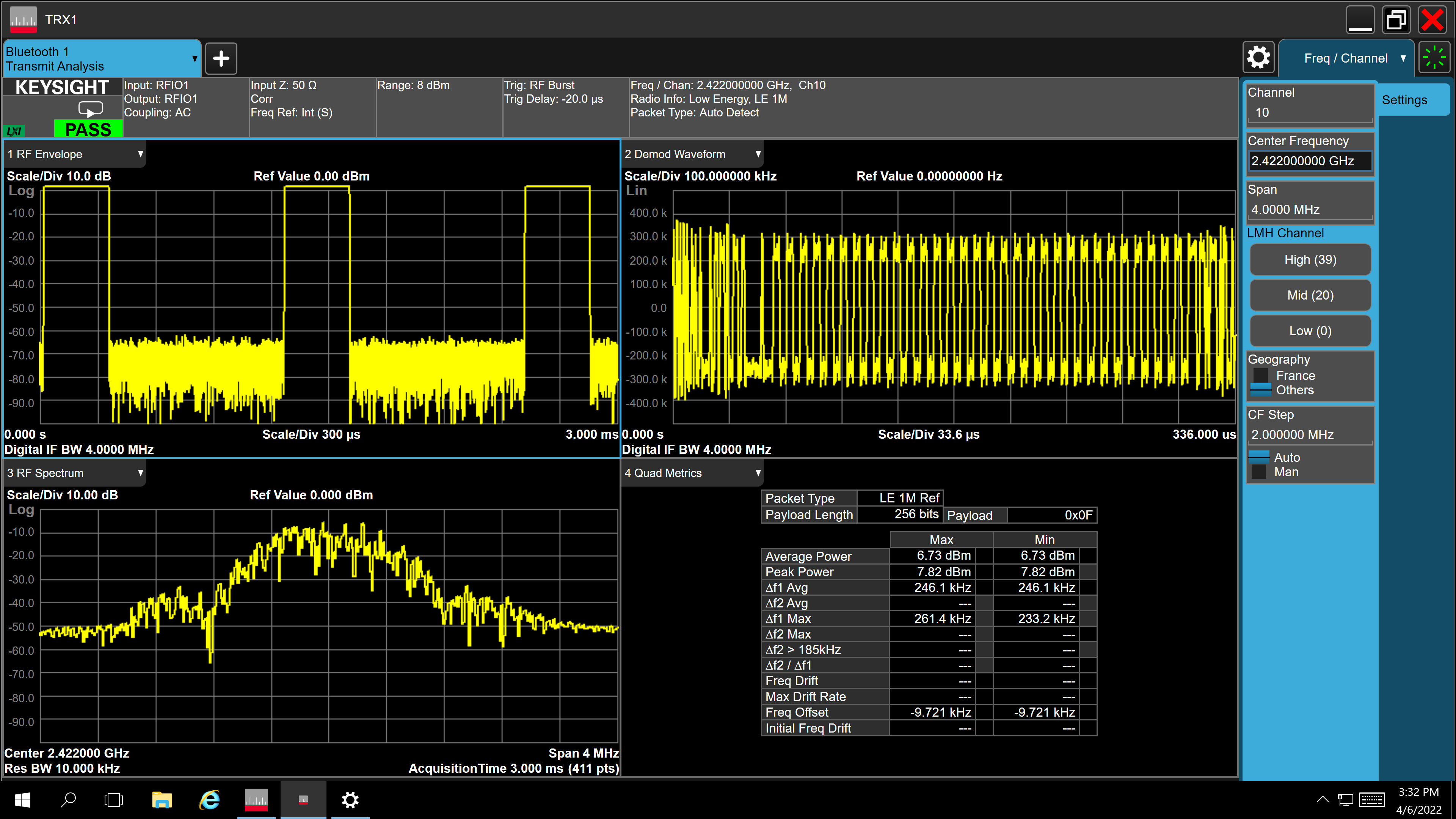Click the Windows Start button
1456x819 pixels.
[23, 800]
